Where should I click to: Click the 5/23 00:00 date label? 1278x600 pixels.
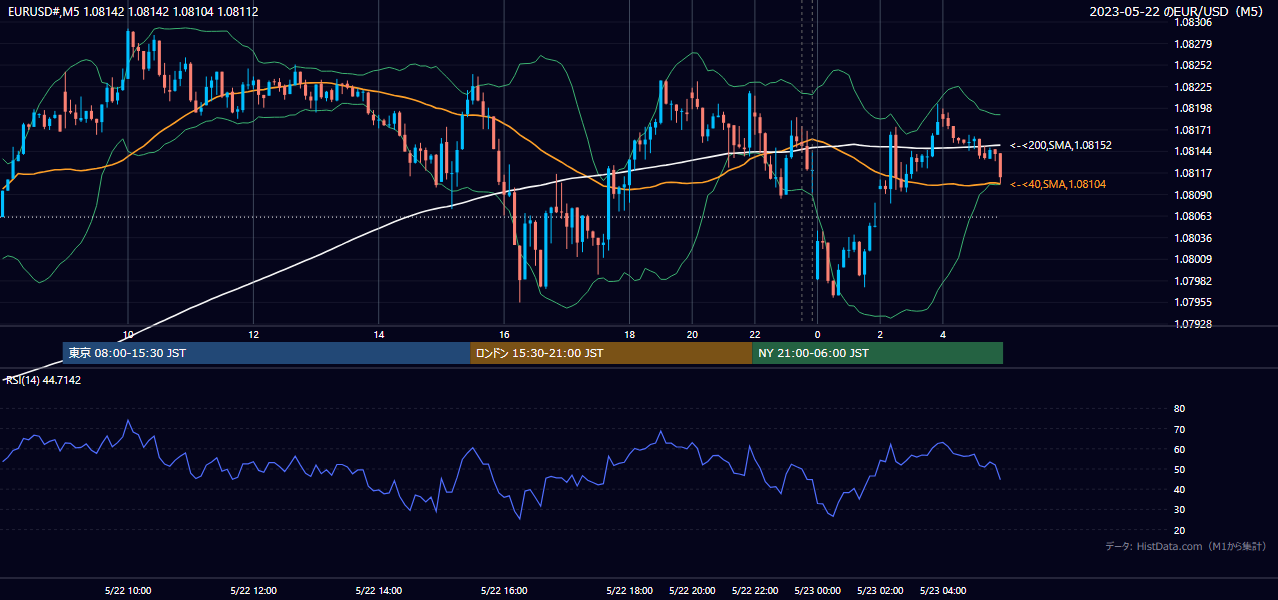(817, 590)
